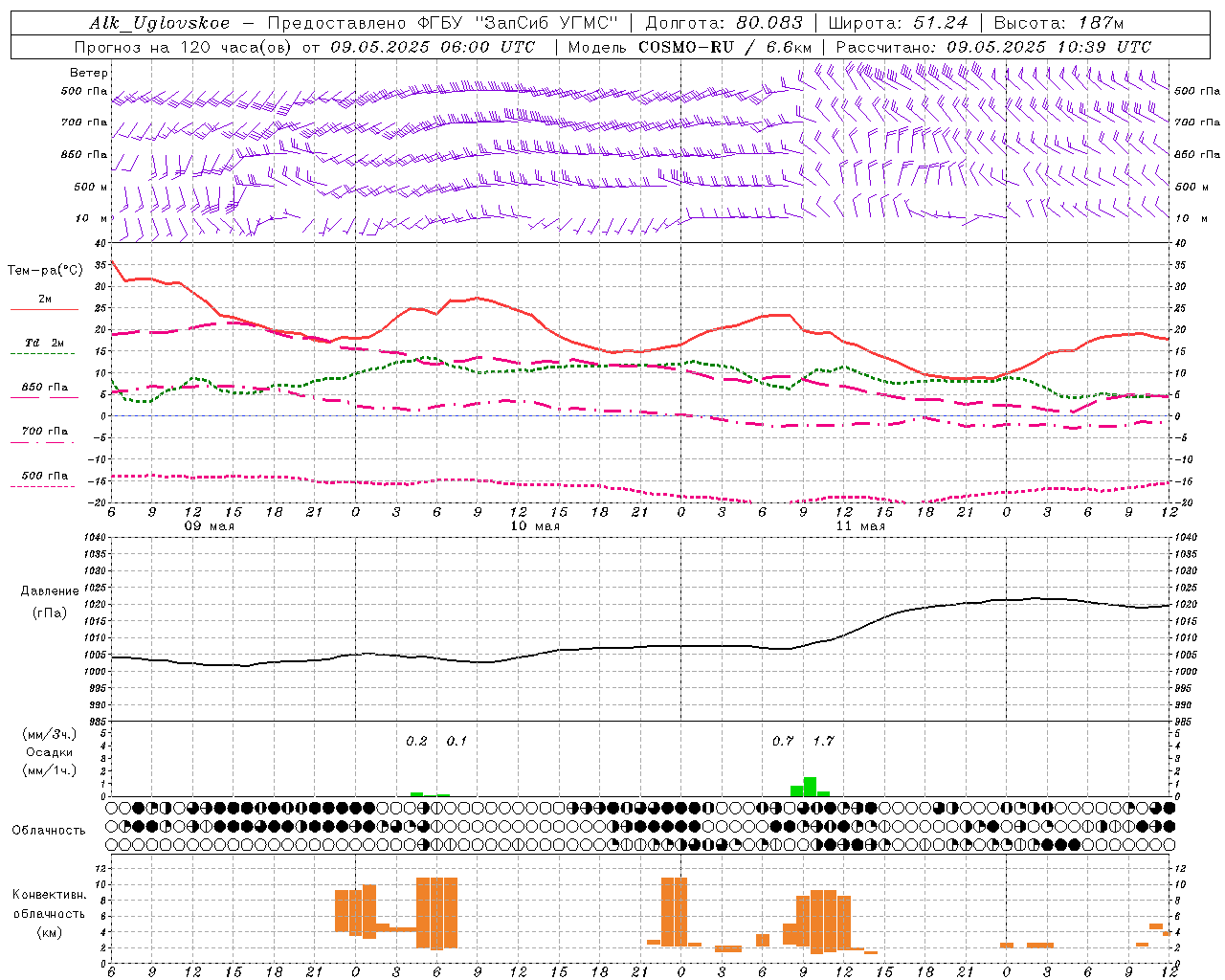Click the '09 мая' date label
The height and width of the screenshot is (980, 1225).
(209, 526)
